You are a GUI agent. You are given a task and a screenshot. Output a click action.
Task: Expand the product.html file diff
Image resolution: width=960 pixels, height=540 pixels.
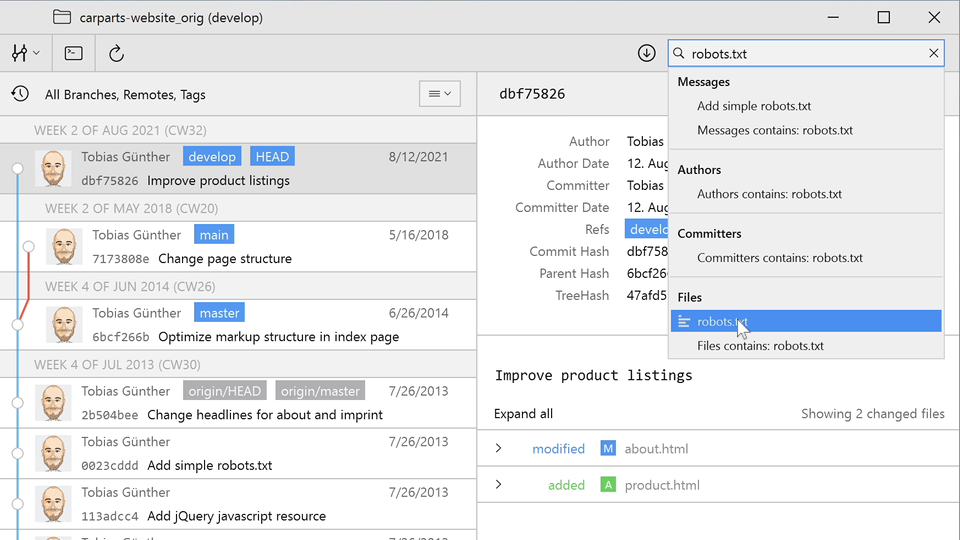499,485
